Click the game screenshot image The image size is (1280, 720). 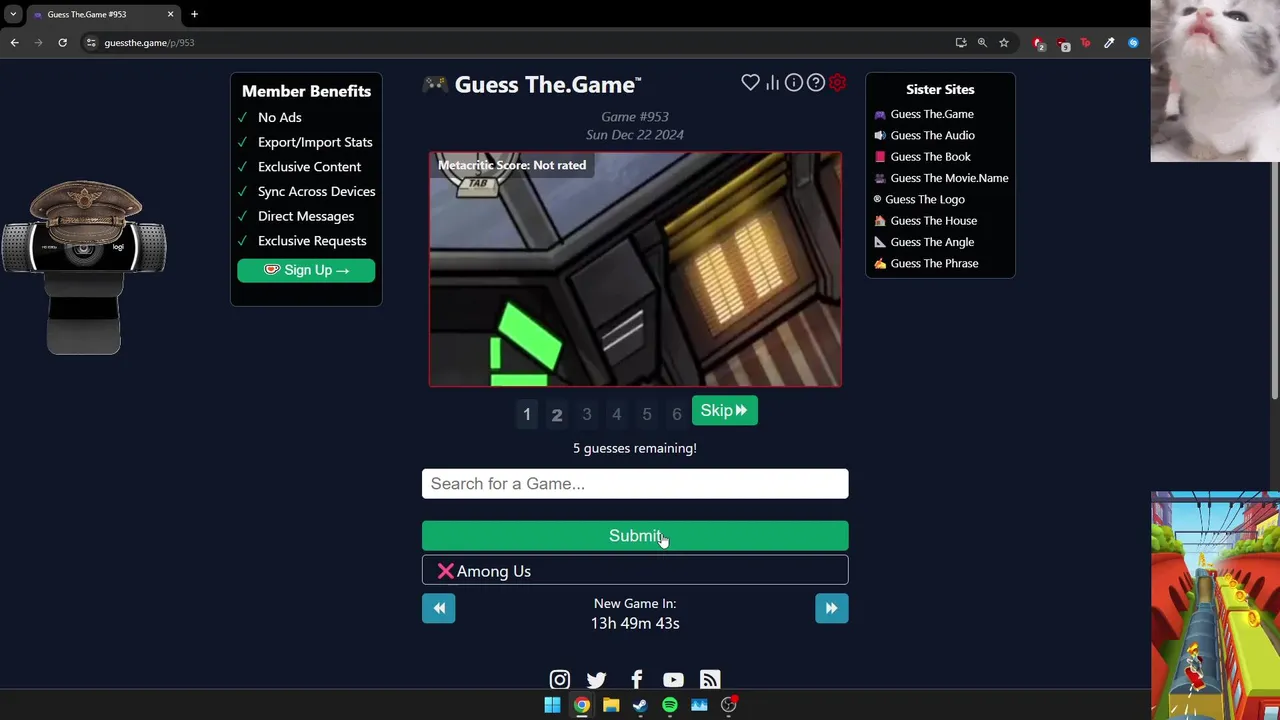pos(635,270)
